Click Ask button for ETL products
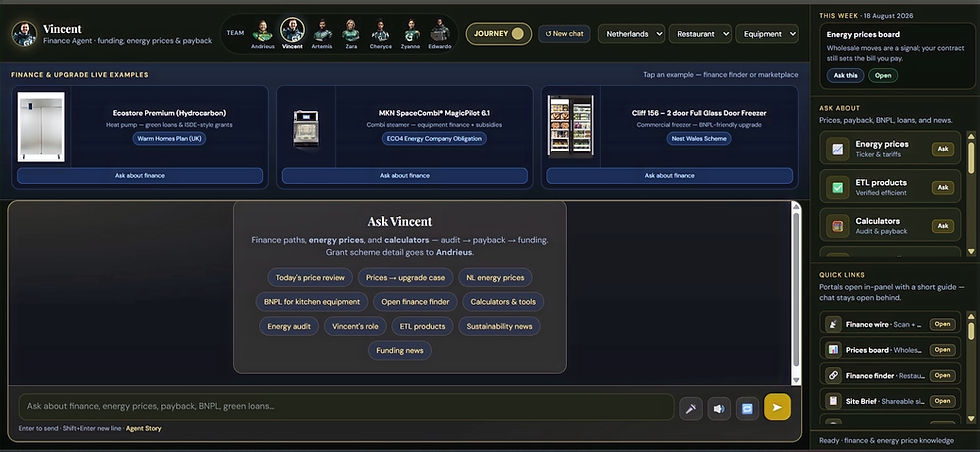 pyautogui.click(x=943, y=188)
